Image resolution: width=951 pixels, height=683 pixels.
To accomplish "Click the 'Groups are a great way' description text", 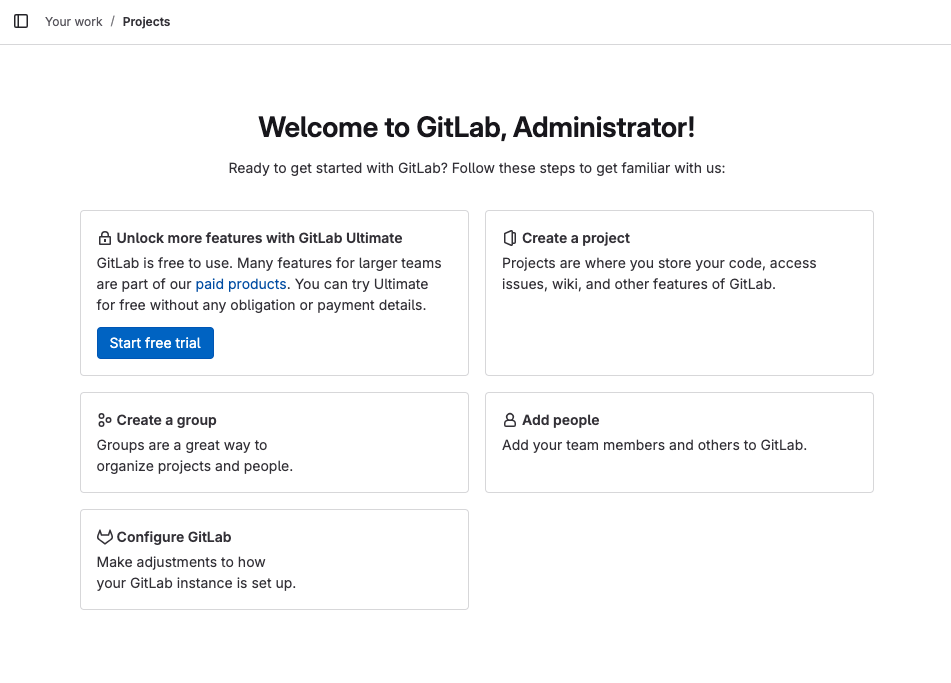I will [194, 455].
